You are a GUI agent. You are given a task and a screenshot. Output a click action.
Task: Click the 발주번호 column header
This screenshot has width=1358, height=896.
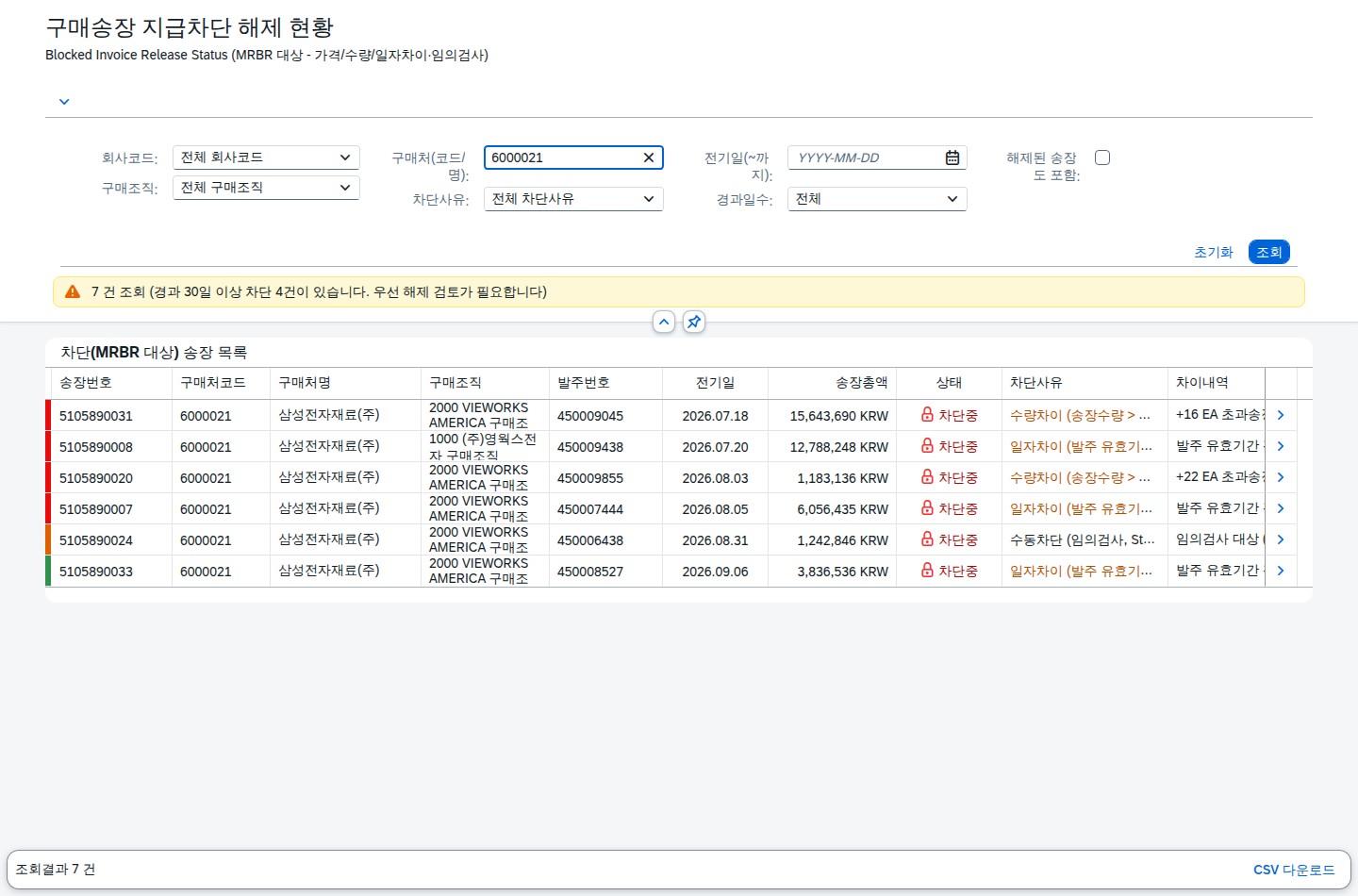click(x=605, y=383)
